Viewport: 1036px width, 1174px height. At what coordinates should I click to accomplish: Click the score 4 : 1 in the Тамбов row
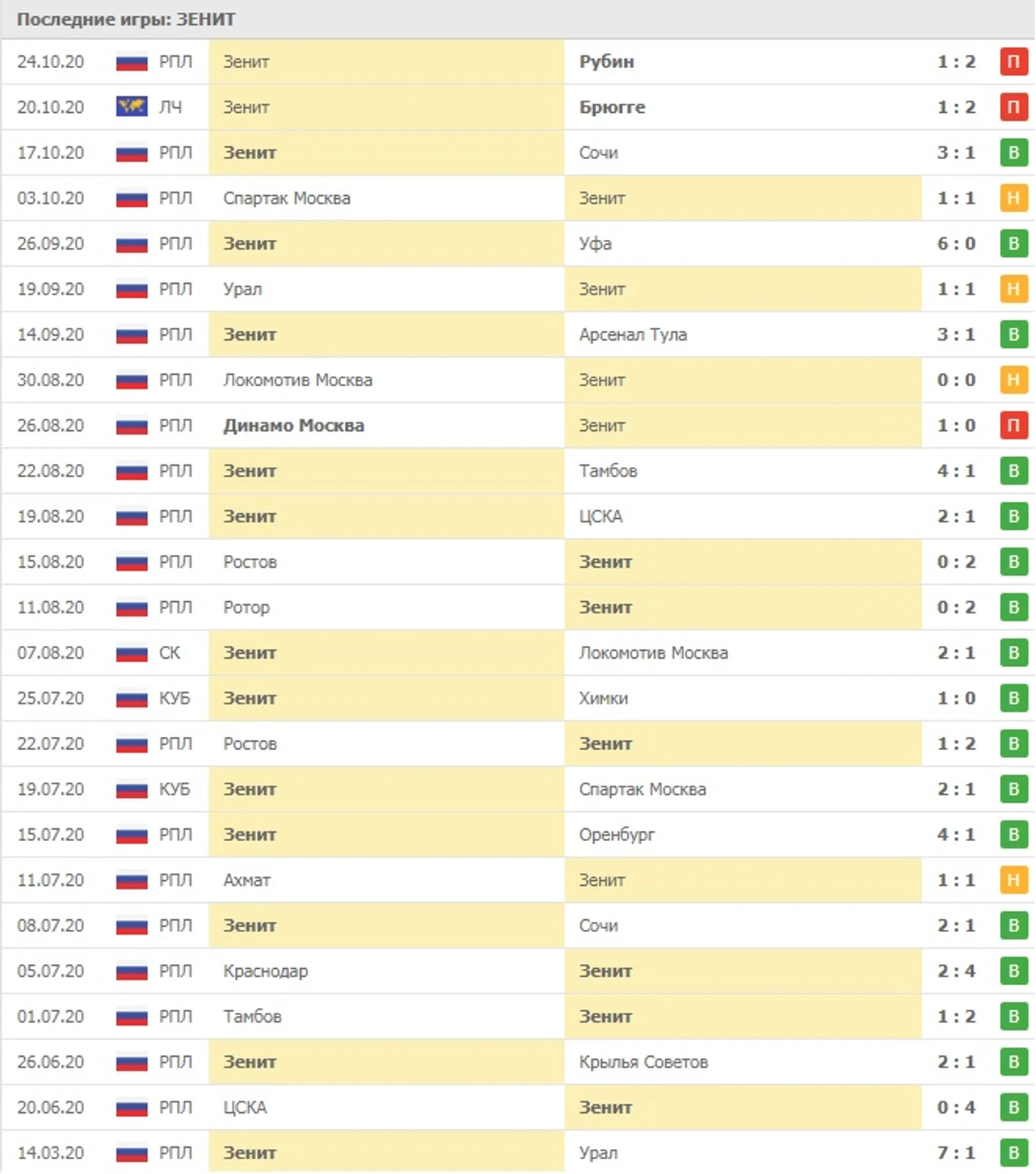coord(956,471)
